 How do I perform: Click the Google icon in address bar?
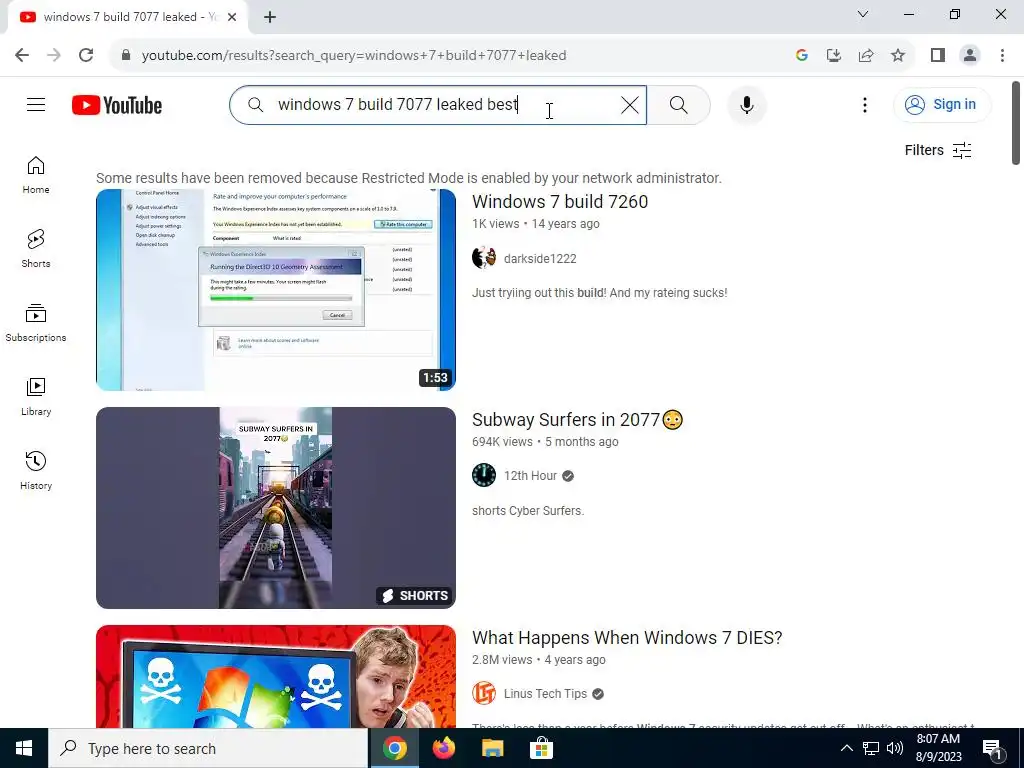(802, 55)
